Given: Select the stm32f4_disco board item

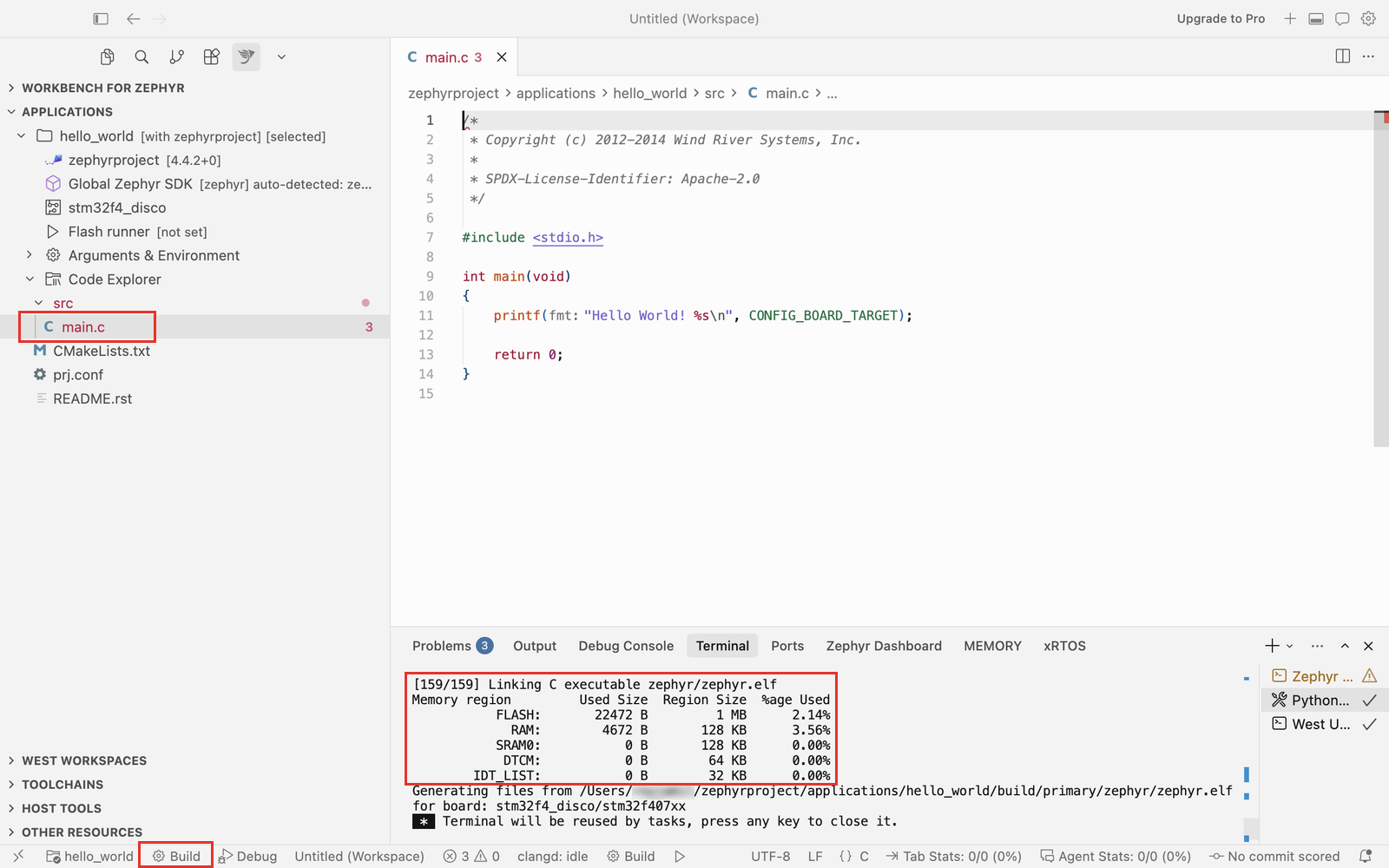Looking at the screenshot, I should [x=117, y=207].
